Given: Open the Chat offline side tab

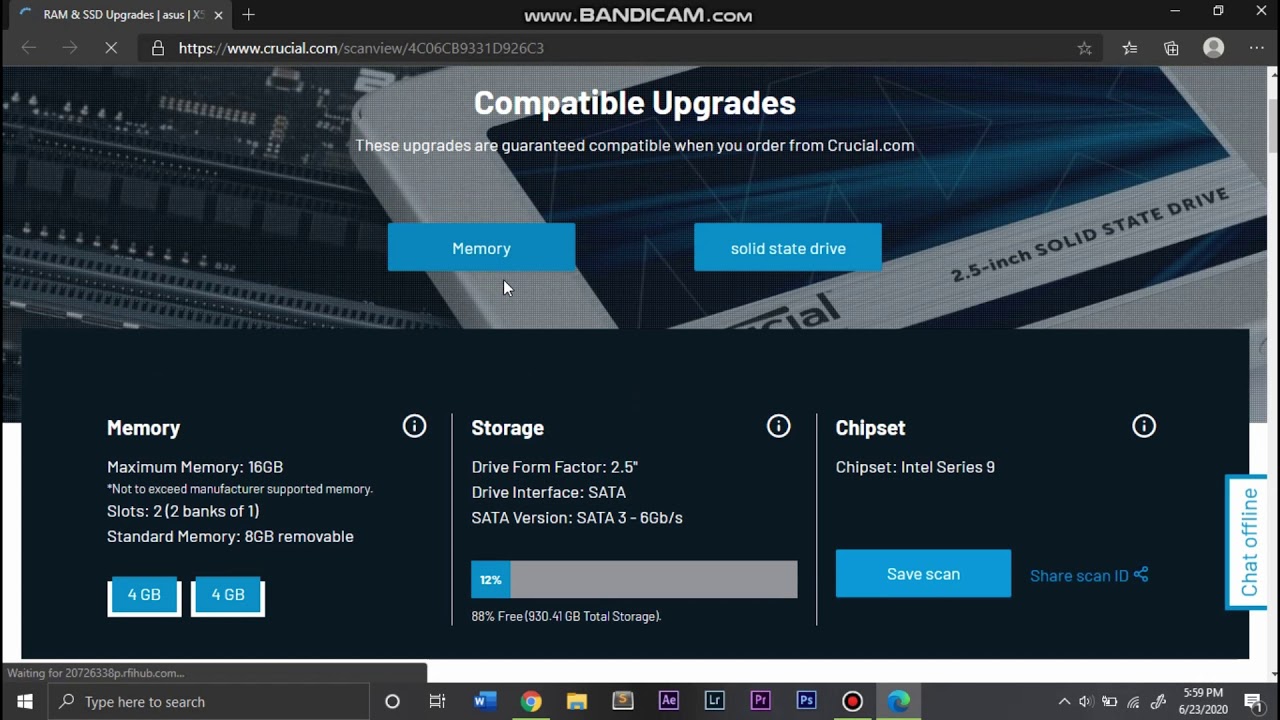Looking at the screenshot, I should [1248, 541].
